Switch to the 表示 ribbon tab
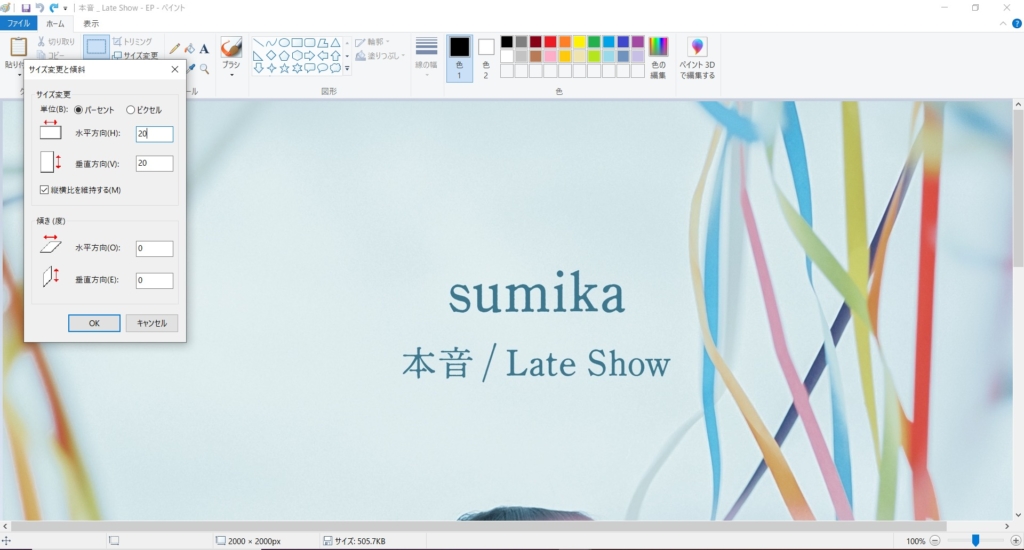The width and height of the screenshot is (1024, 550). coord(91,24)
